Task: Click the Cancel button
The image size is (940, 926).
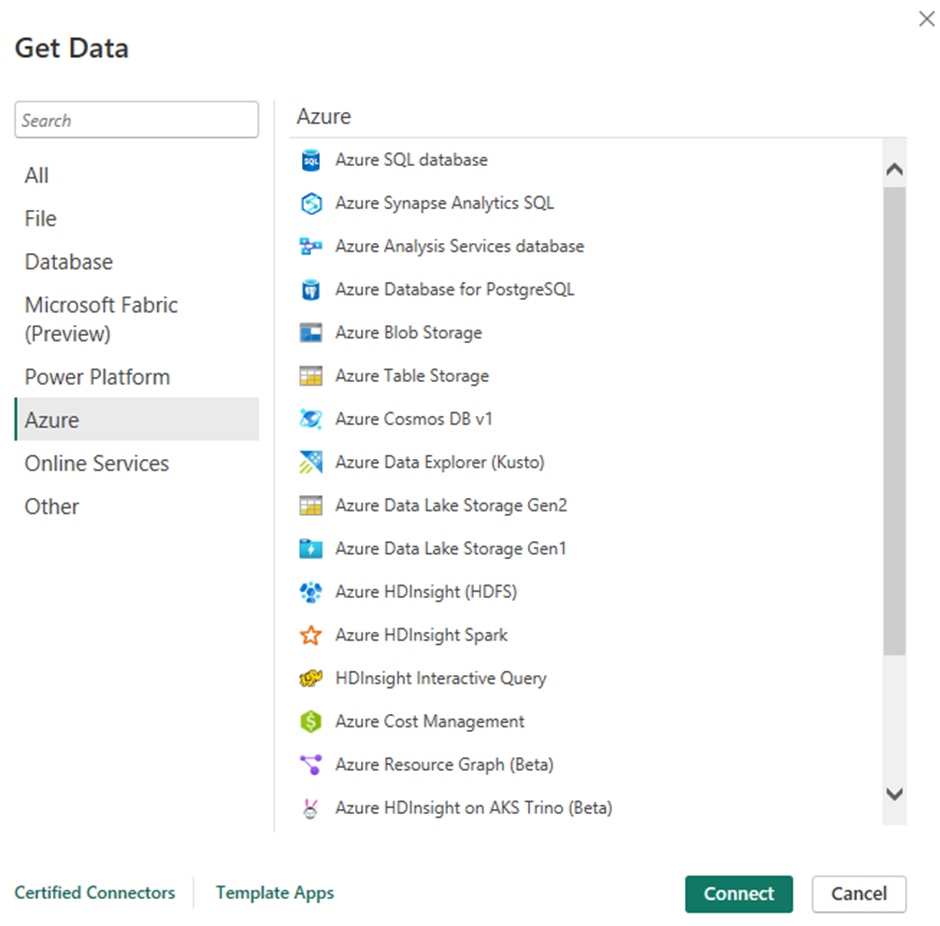Action: [x=858, y=894]
